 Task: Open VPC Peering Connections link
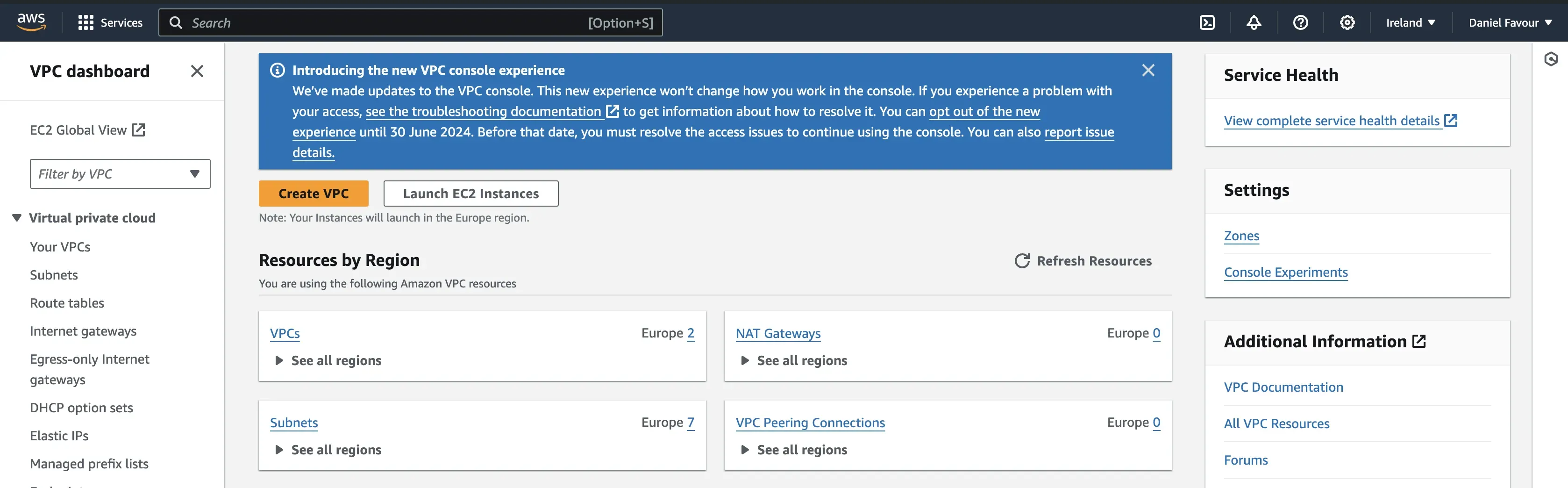pos(810,422)
